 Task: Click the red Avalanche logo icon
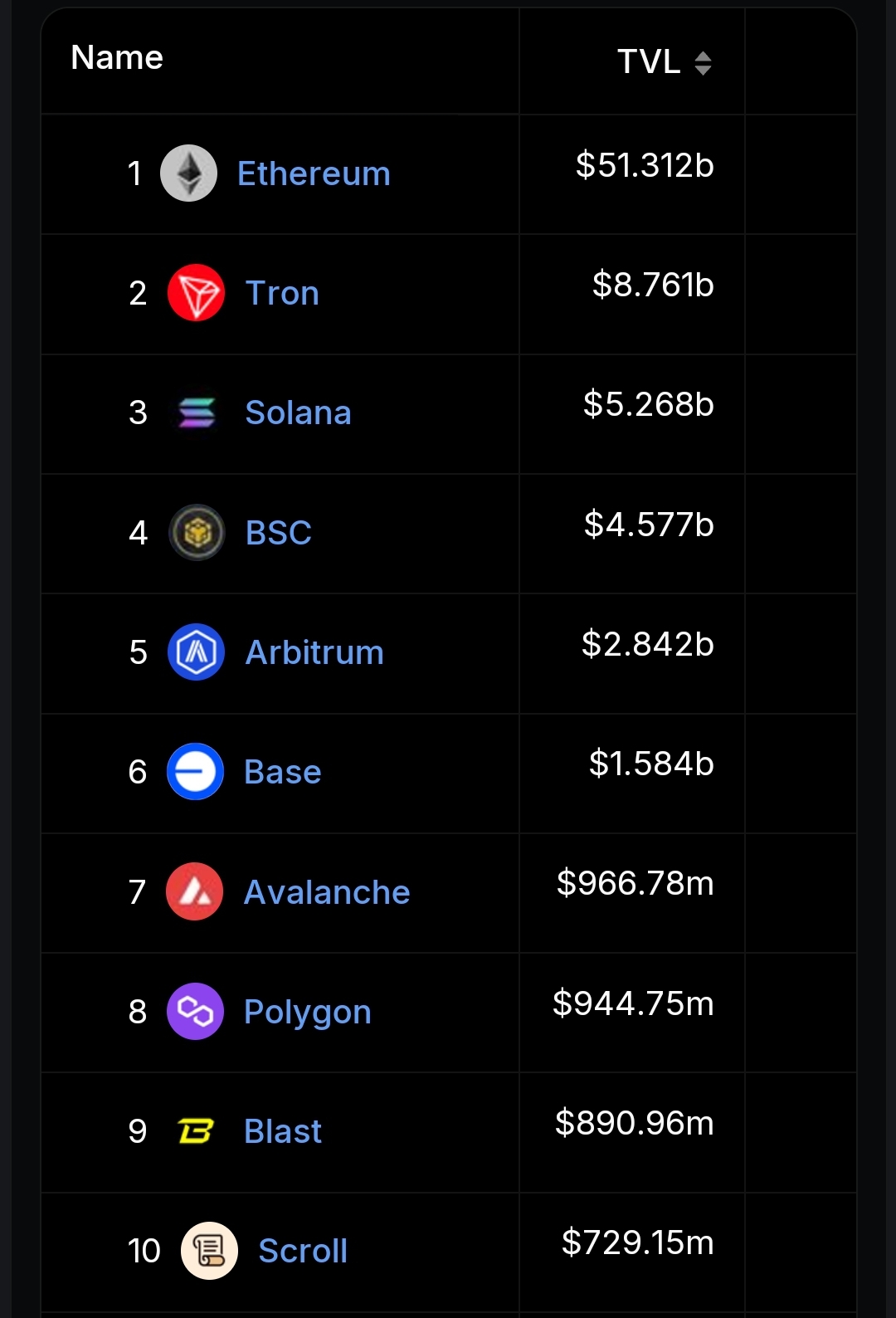[195, 892]
